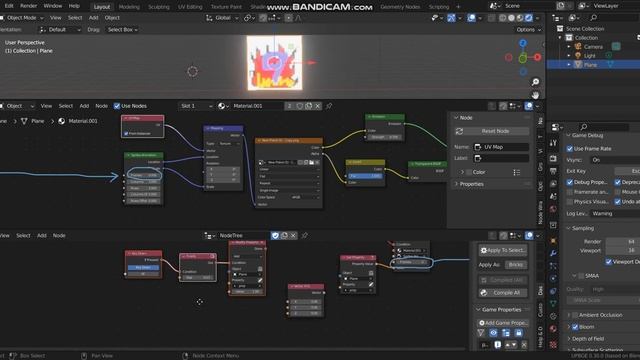Open the Output properties printer icon

553,171
